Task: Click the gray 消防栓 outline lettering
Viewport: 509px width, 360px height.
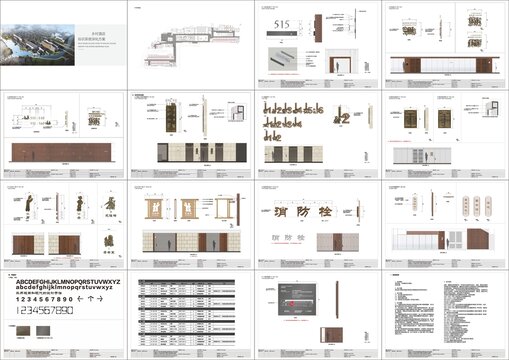Action: (x=288, y=238)
